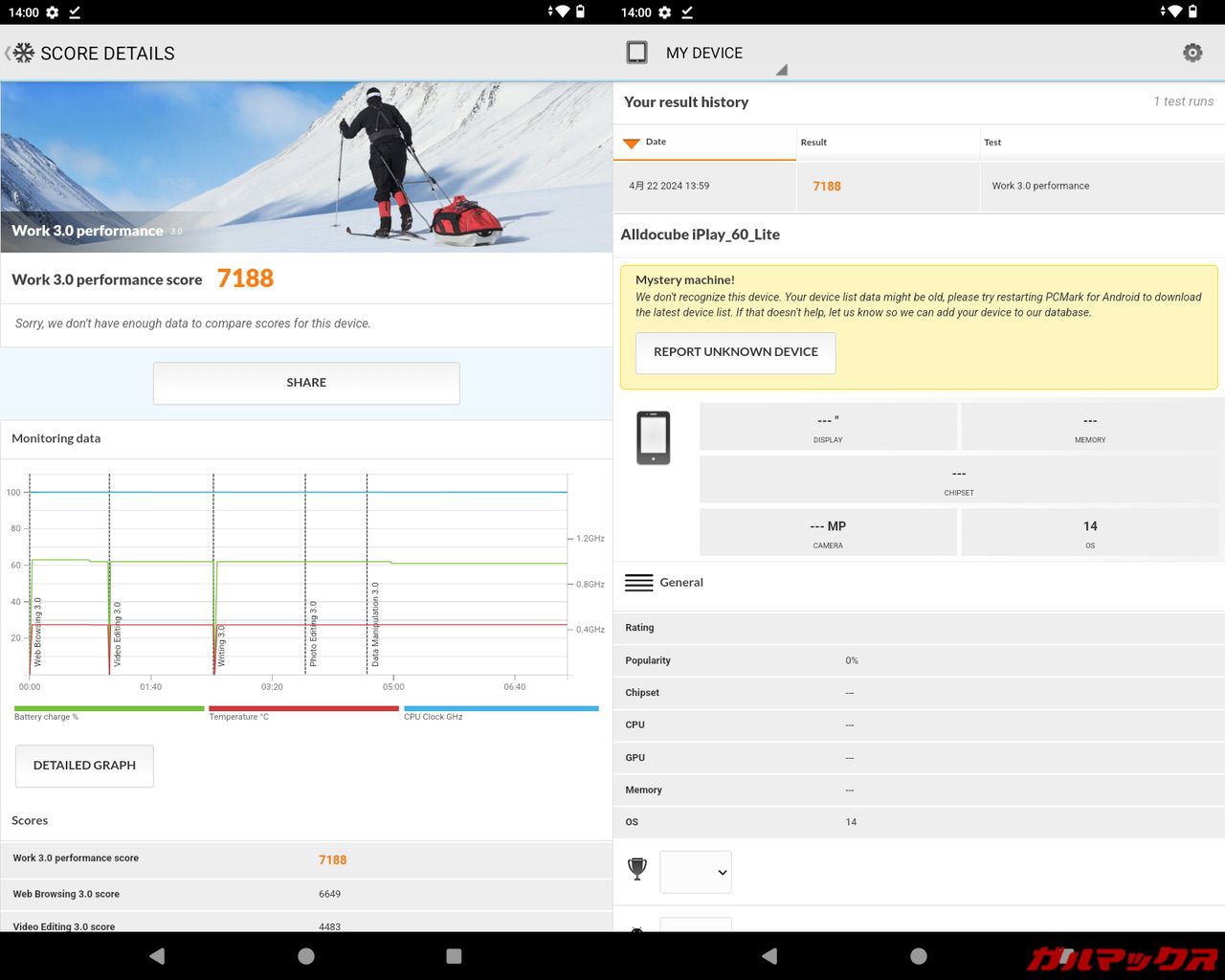The height and width of the screenshot is (980, 1225).
Task: Tap the recent apps square button
Action: click(x=454, y=956)
